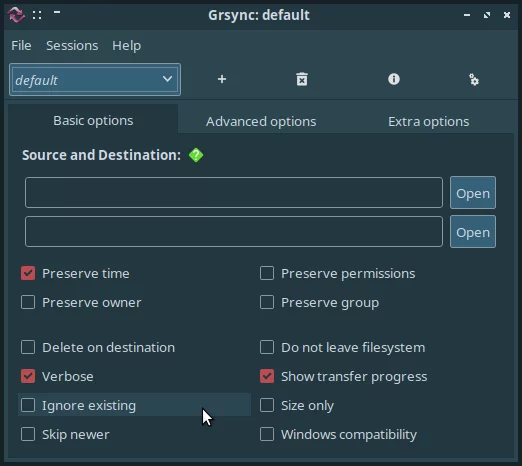Click the gears execute icon in the toolbar

point(474,80)
